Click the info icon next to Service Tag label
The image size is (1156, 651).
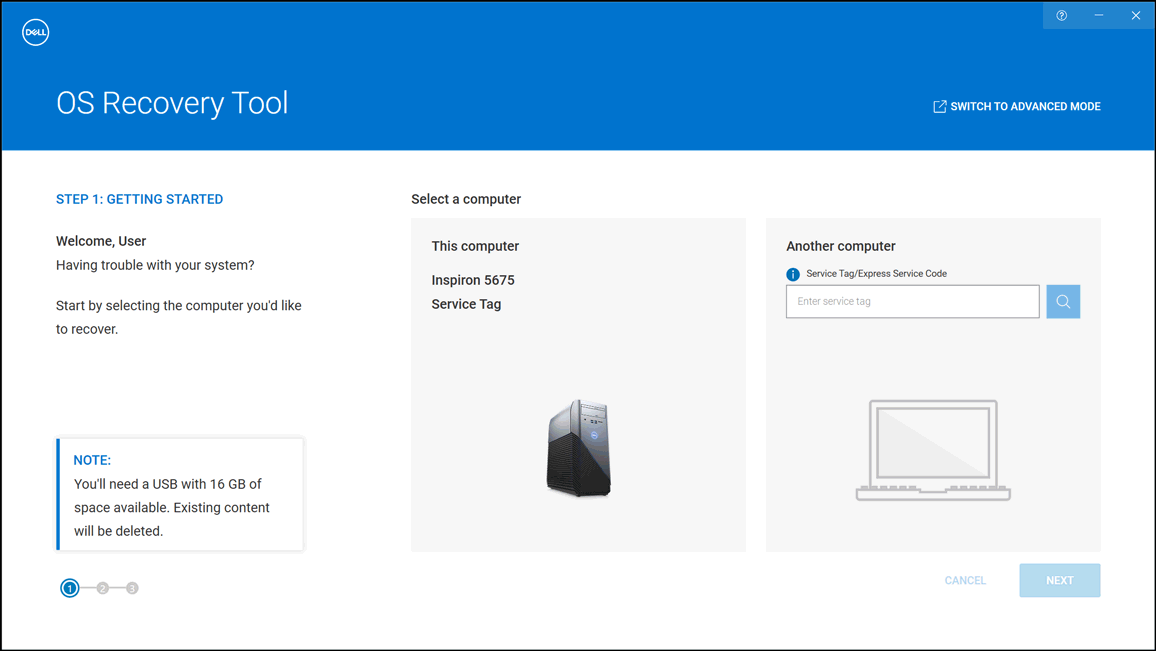[793, 273]
